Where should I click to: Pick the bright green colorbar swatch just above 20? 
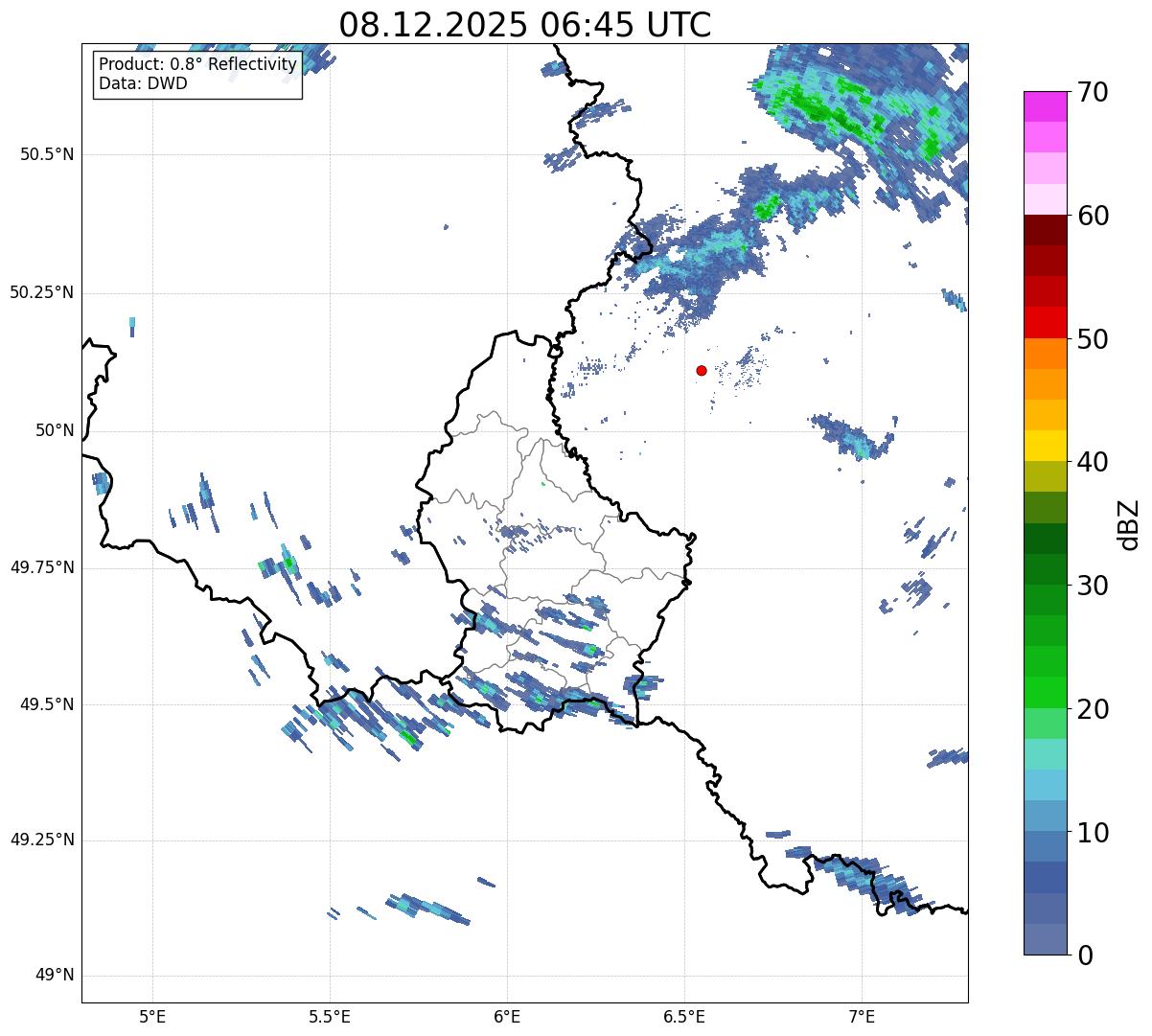click(x=1045, y=692)
